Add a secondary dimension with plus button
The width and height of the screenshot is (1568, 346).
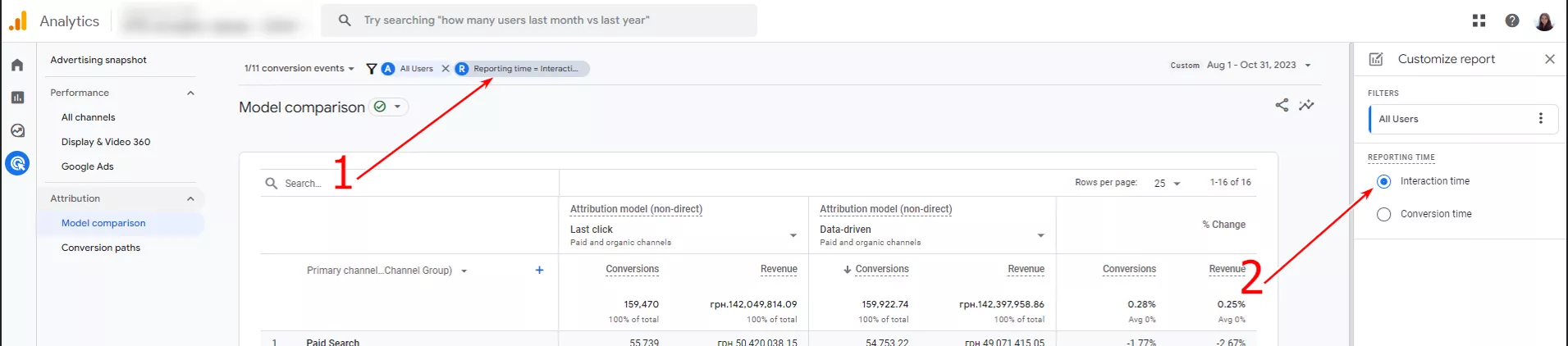click(539, 270)
